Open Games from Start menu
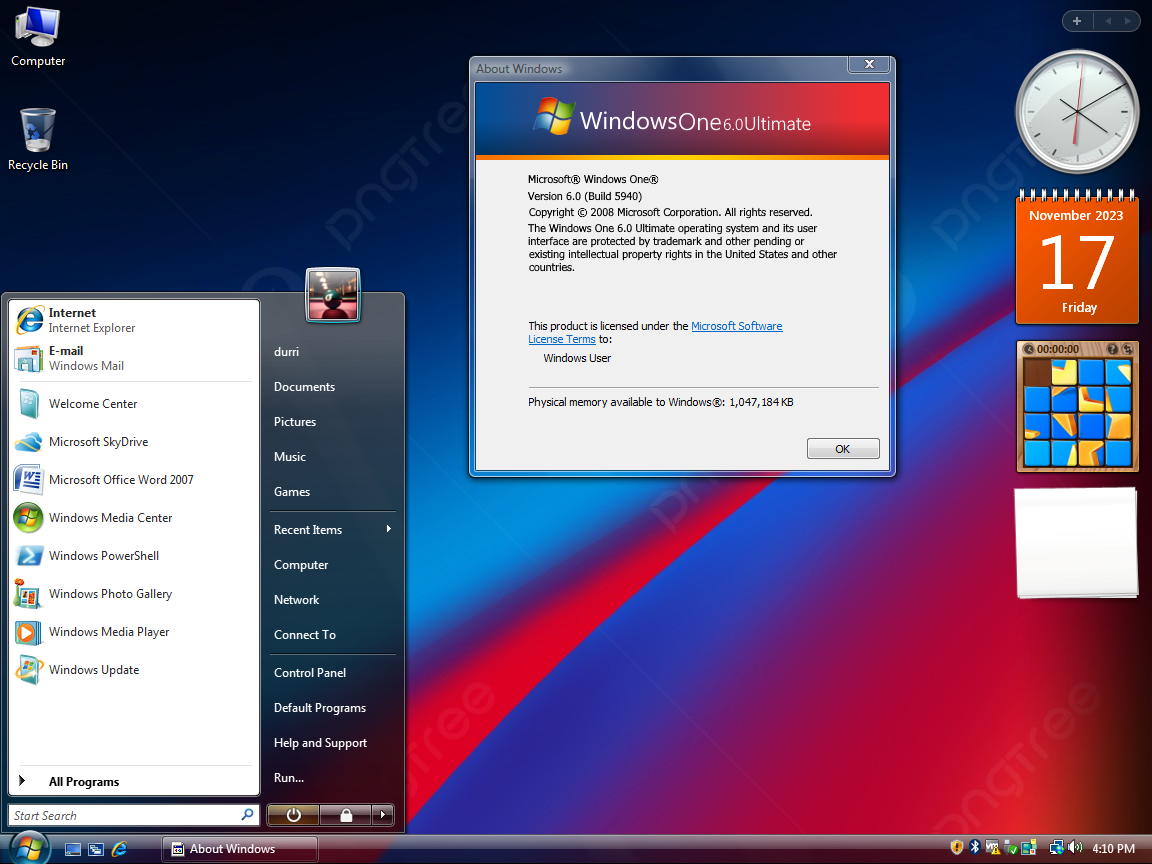Image resolution: width=1152 pixels, height=864 pixels. tap(331, 492)
